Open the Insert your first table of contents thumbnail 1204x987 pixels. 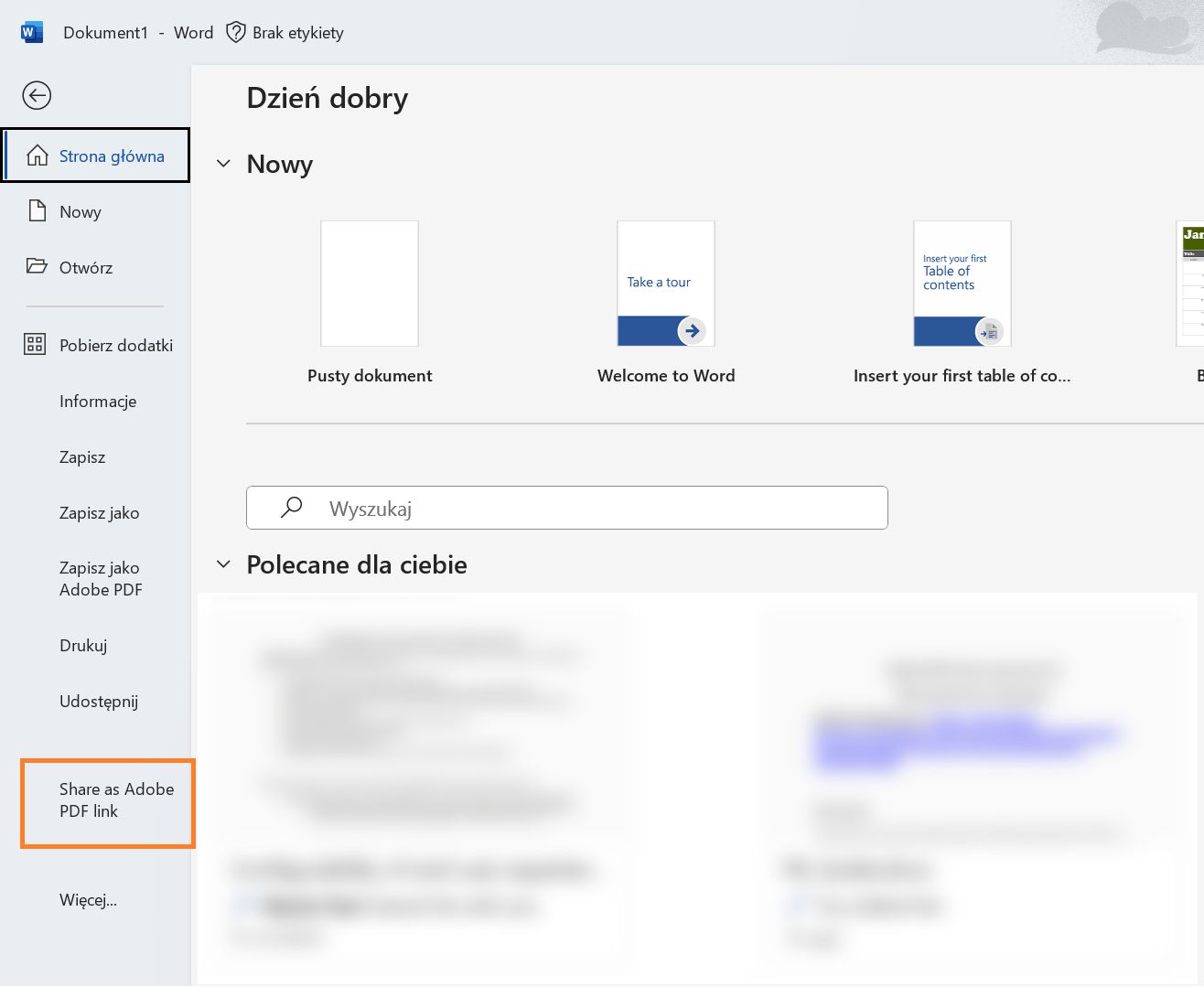pyautogui.click(x=962, y=284)
